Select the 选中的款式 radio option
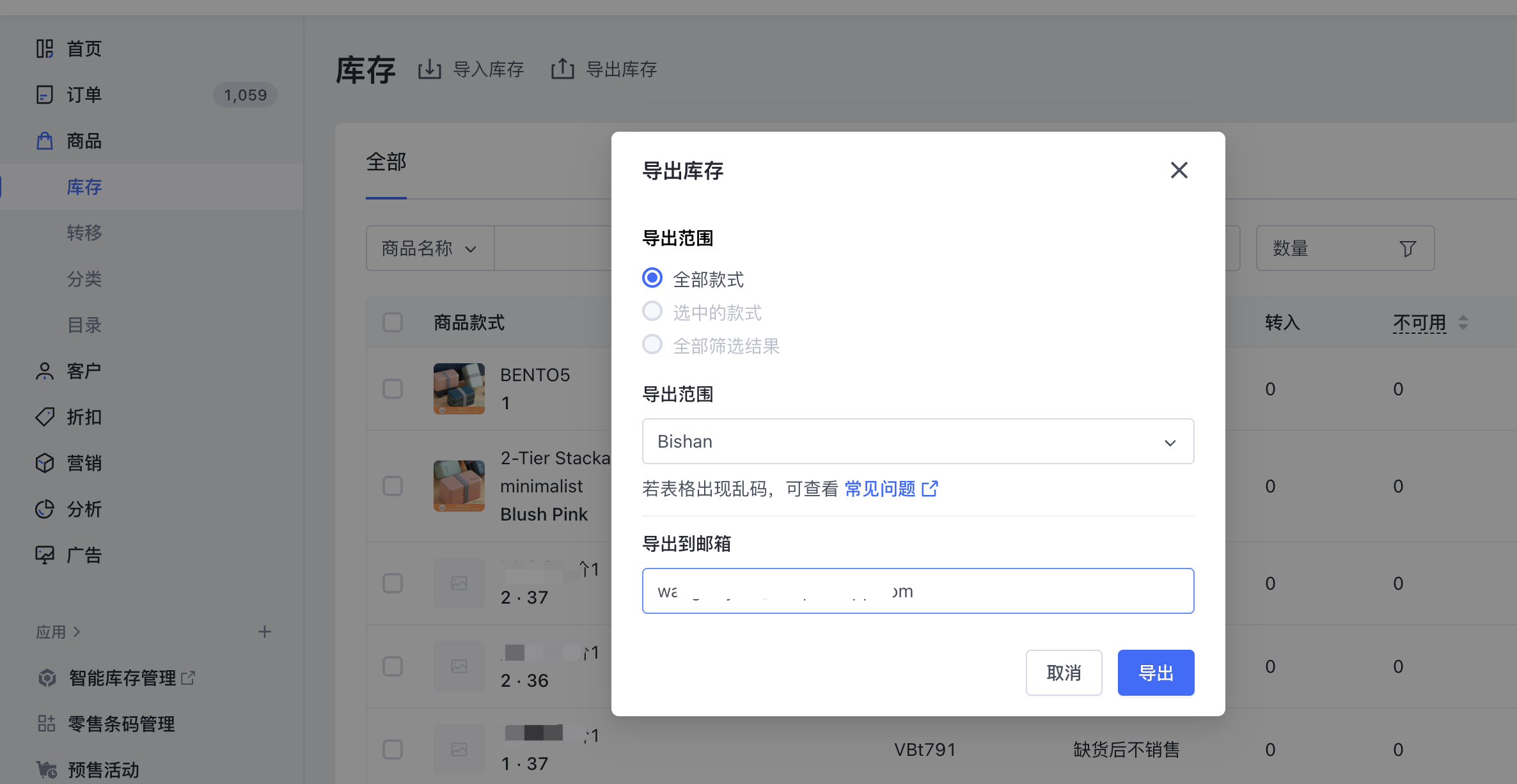The width and height of the screenshot is (1517, 784). click(652, 311)
